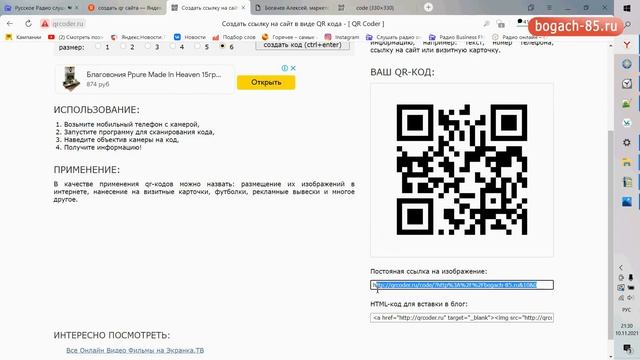640x360 pixels.
Task: Click the scrollbar down arrow
Action: (611, 356)
